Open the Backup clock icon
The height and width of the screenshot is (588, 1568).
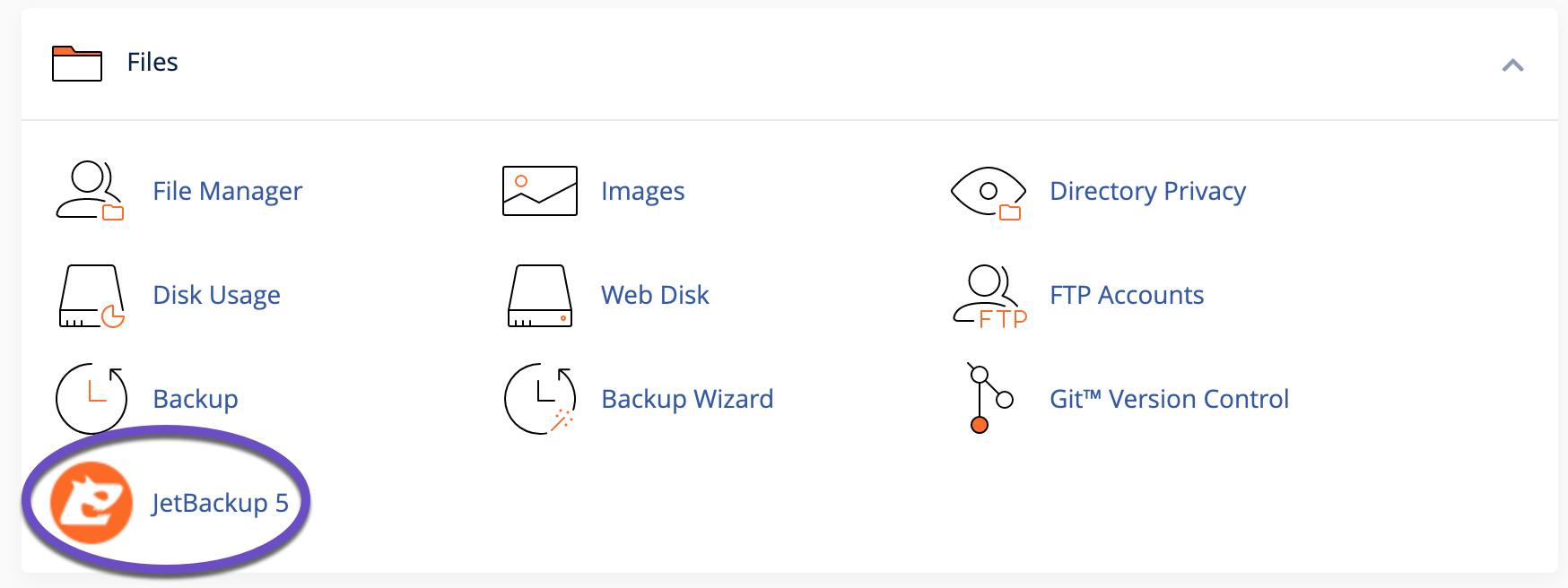pyautogui.click(x=90, y=398)
